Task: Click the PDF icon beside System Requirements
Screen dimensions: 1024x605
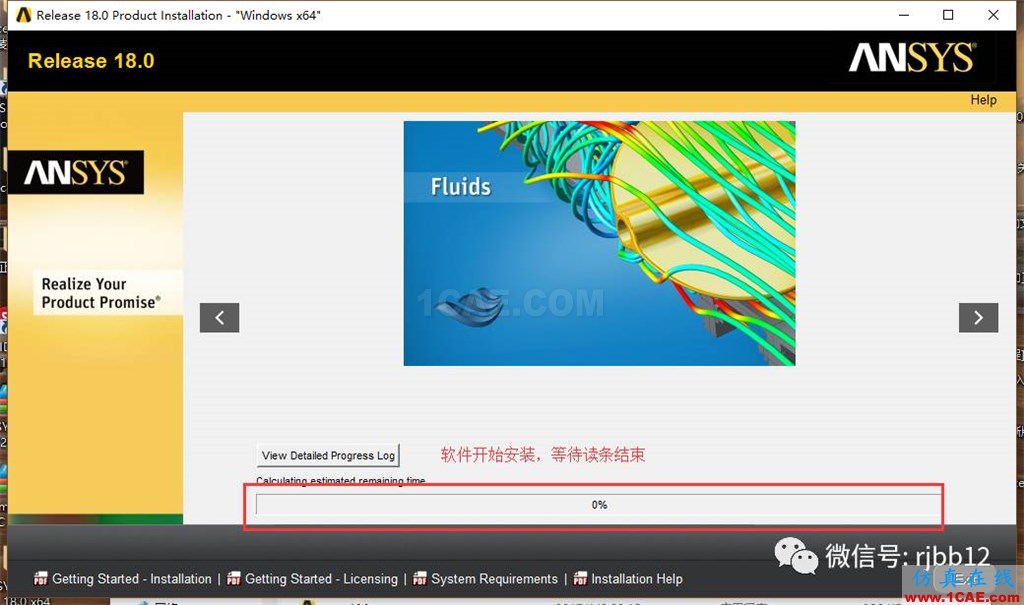Action: coord(420,578)
